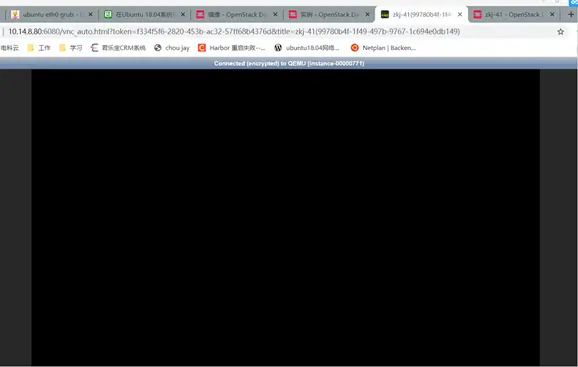Open a new browser tab with plus

tap(571, 14)
